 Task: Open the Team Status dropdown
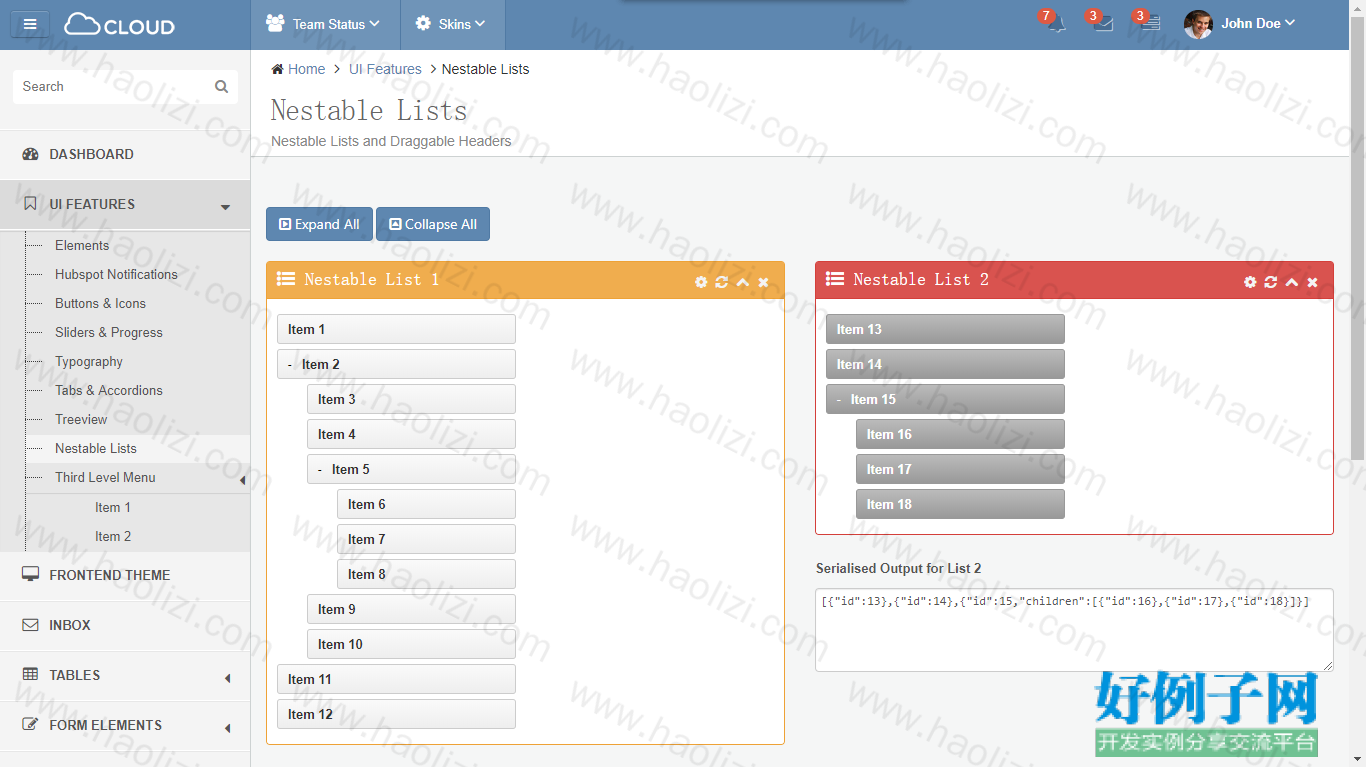[x=324, y=24]
